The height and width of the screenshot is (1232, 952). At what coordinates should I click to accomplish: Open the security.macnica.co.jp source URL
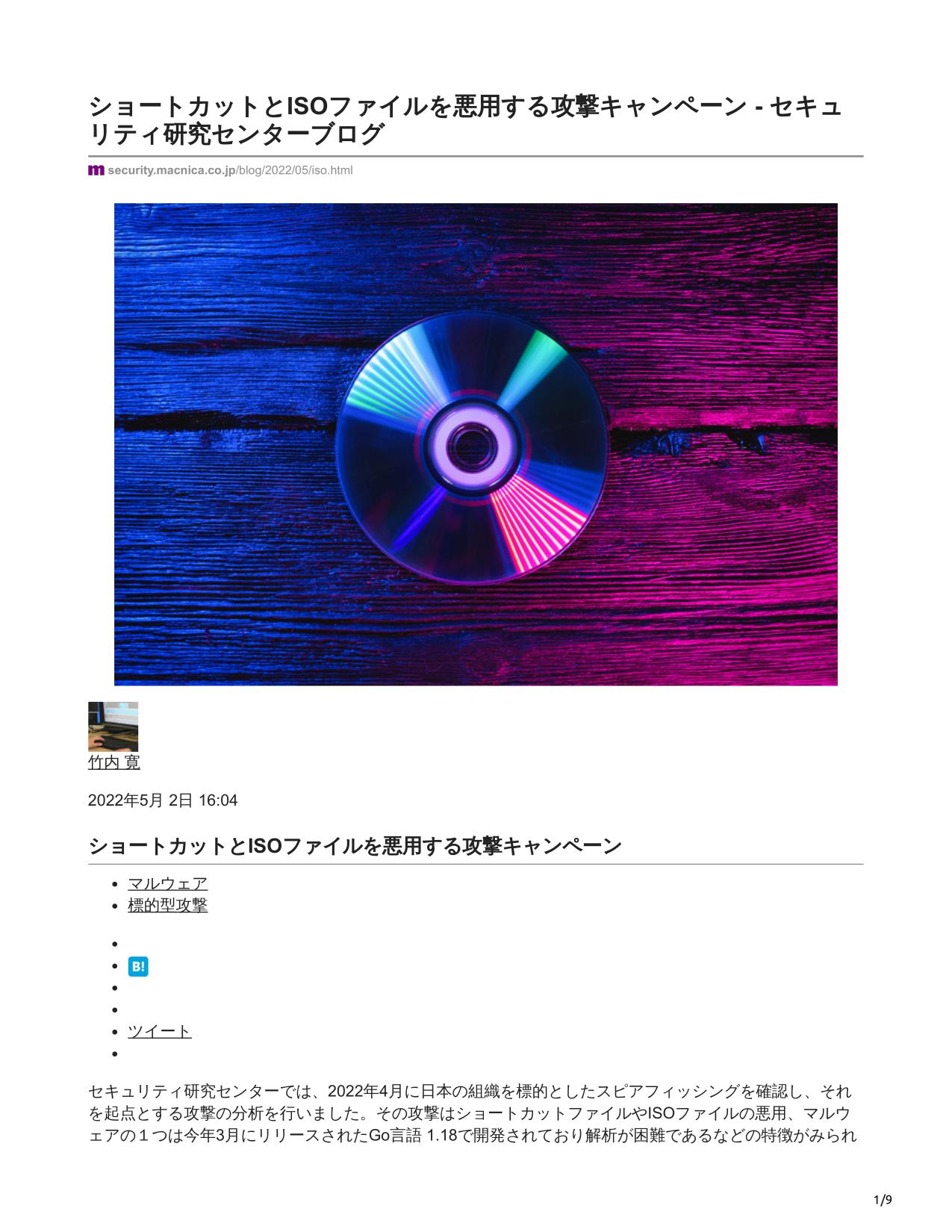pos(220,170)
